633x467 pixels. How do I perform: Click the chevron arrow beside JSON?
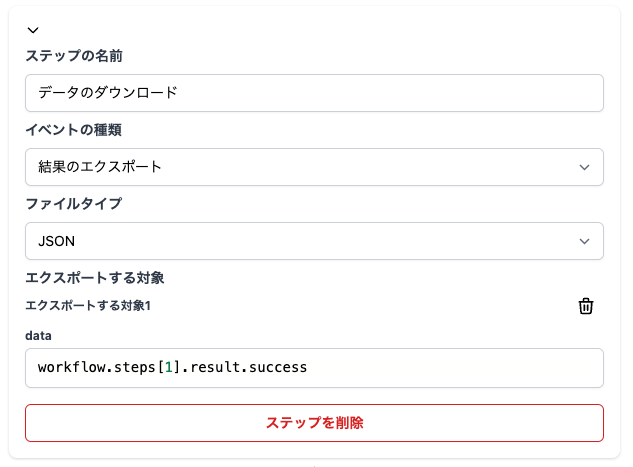click(584, 241)
